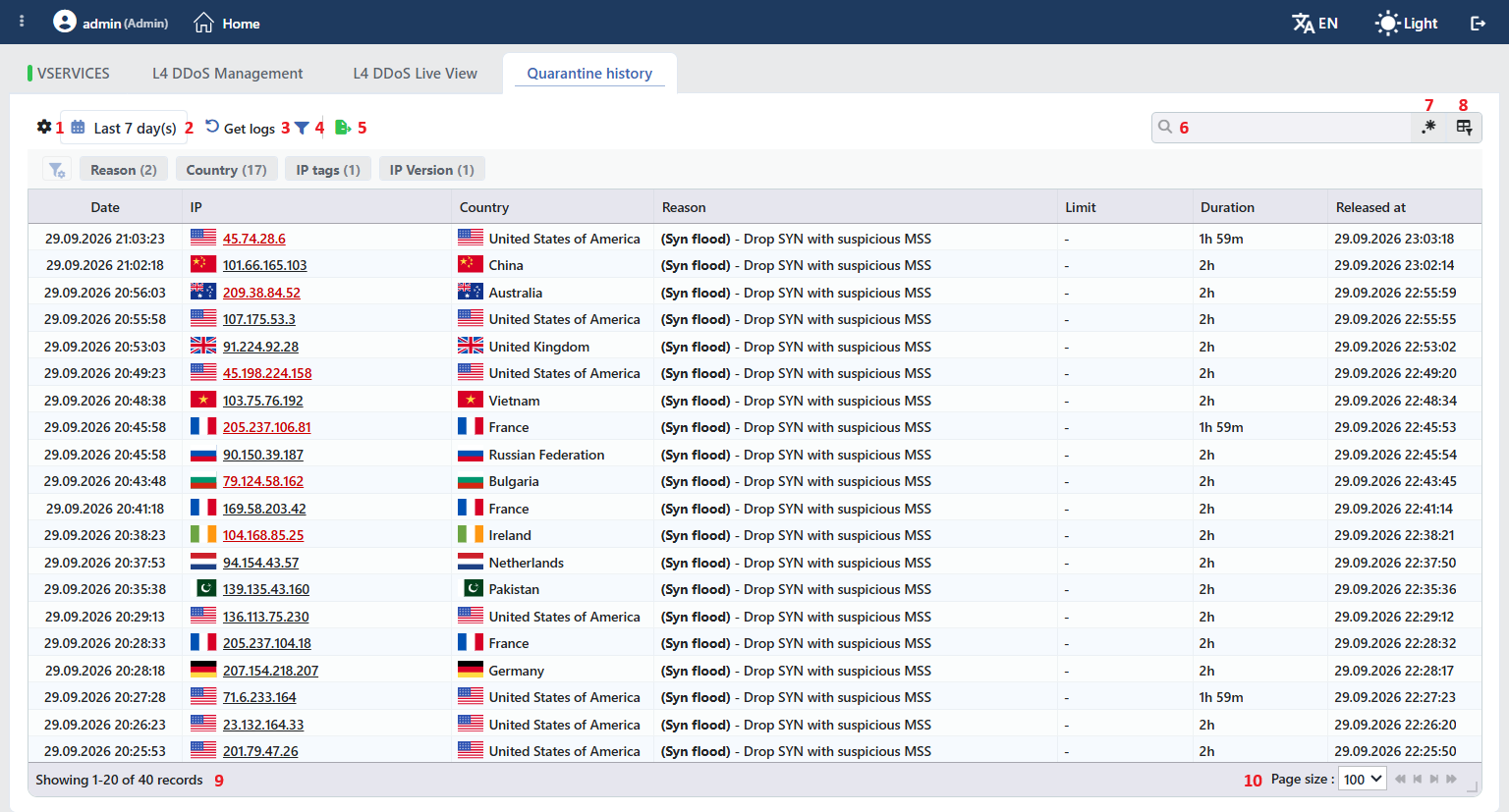This screenshot has height=812, width=1509.
Task: Select the Quarantine history tab
Action: (x=589, y=73)
